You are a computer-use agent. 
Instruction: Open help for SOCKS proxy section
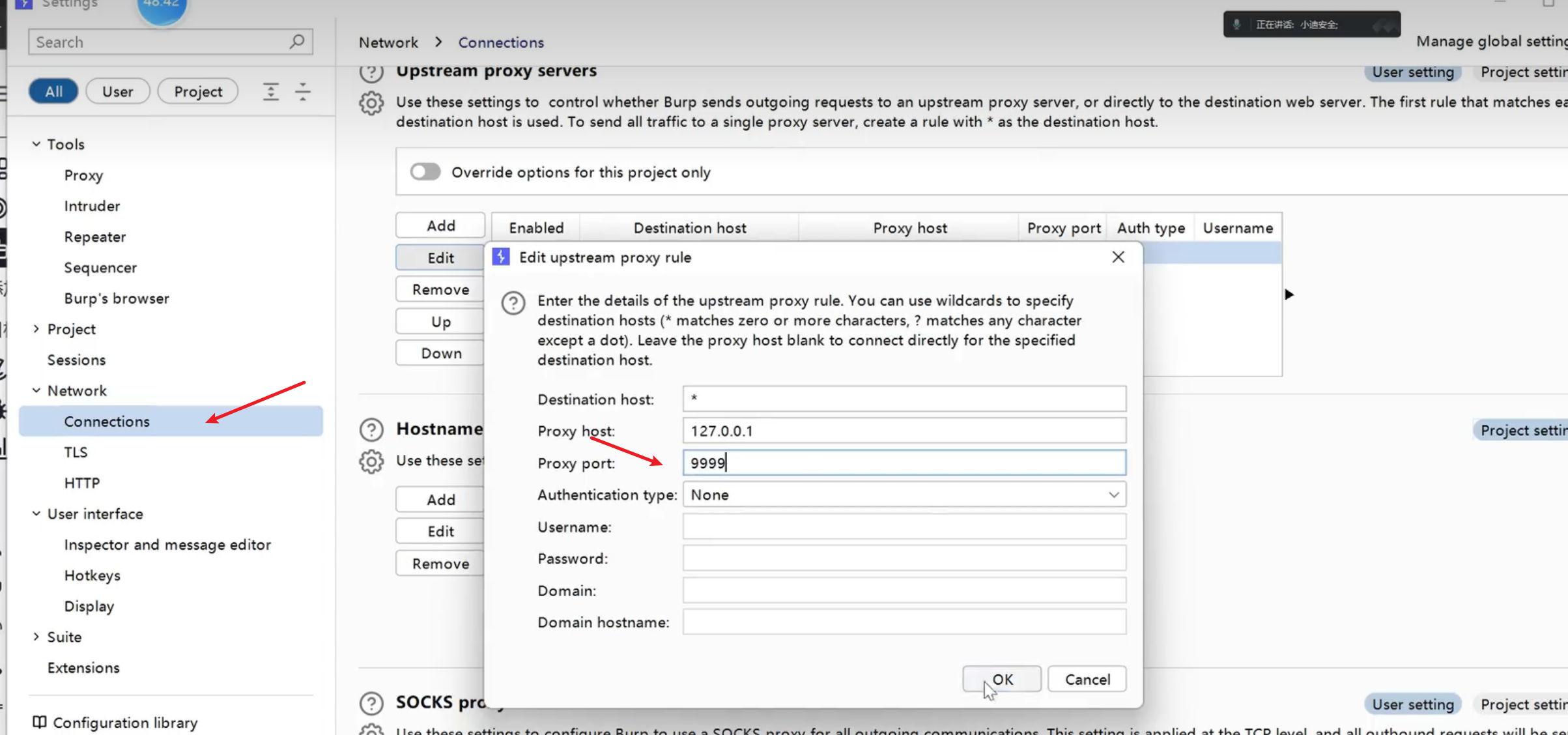[371, 703]
